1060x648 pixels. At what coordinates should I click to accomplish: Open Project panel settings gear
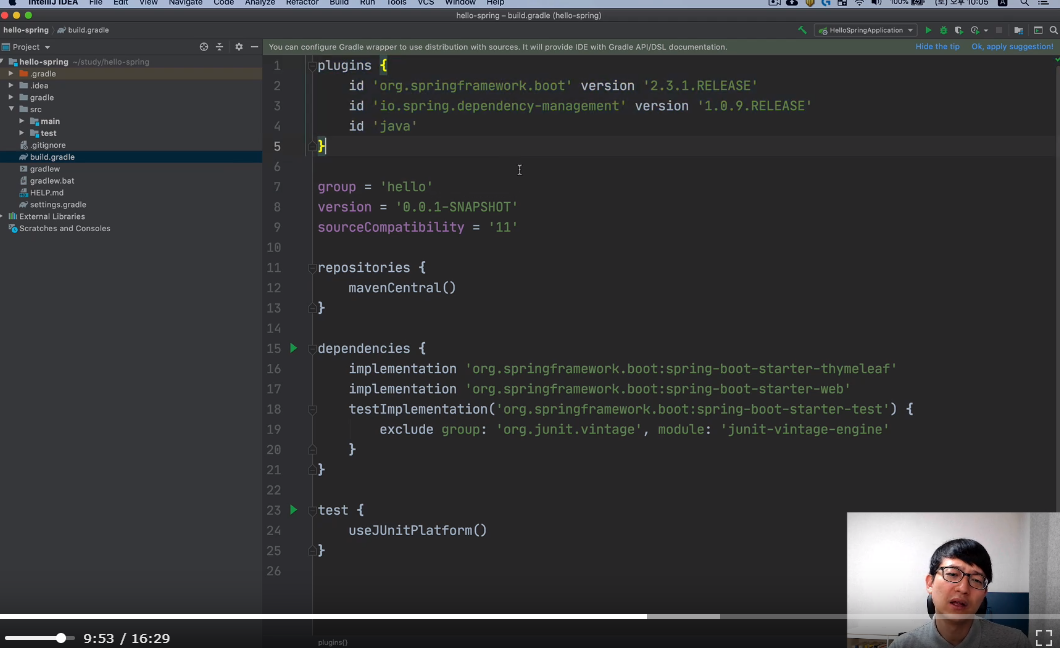[x=239, y=47]
